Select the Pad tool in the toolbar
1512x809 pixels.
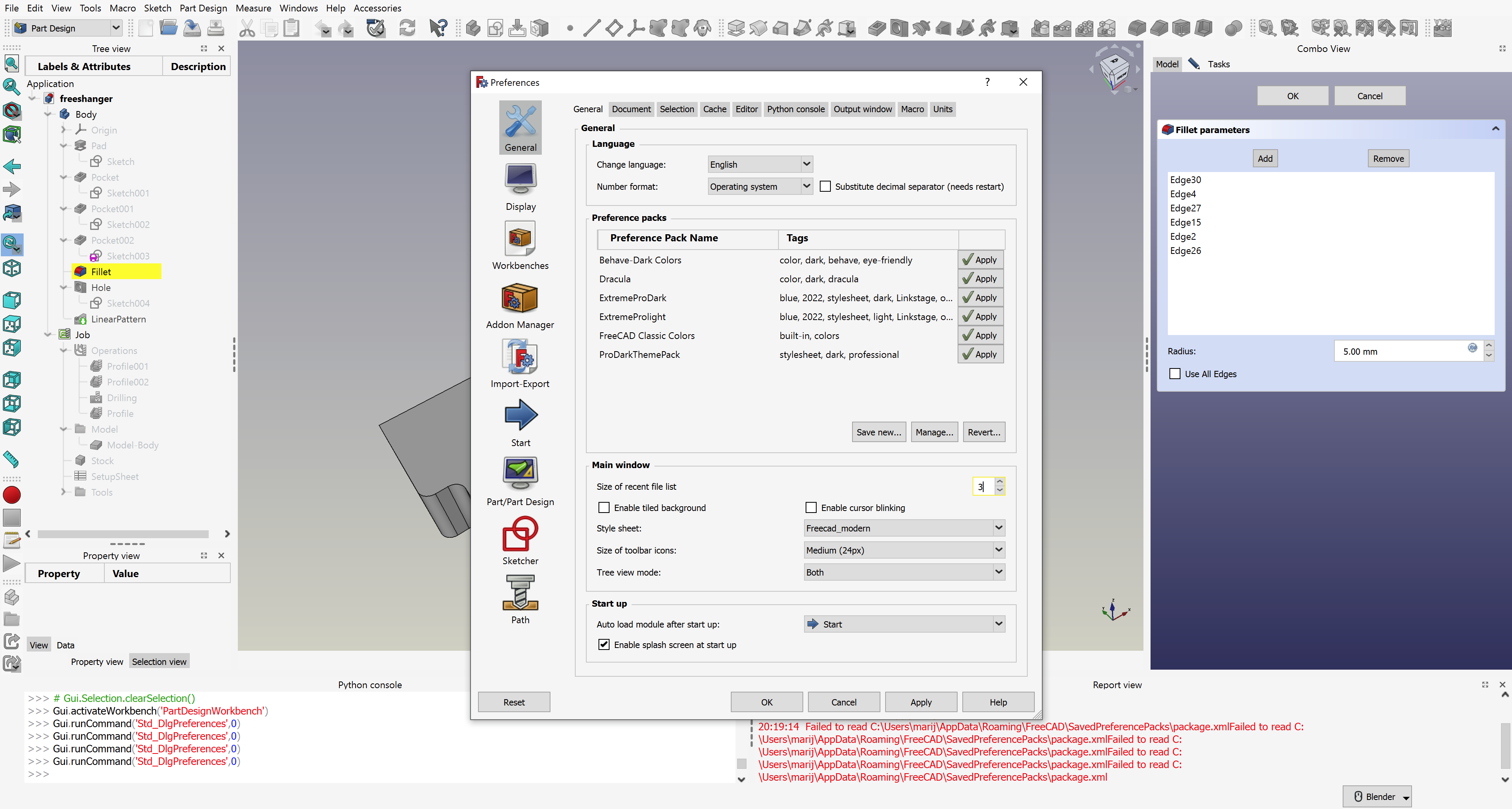[737, 28]
